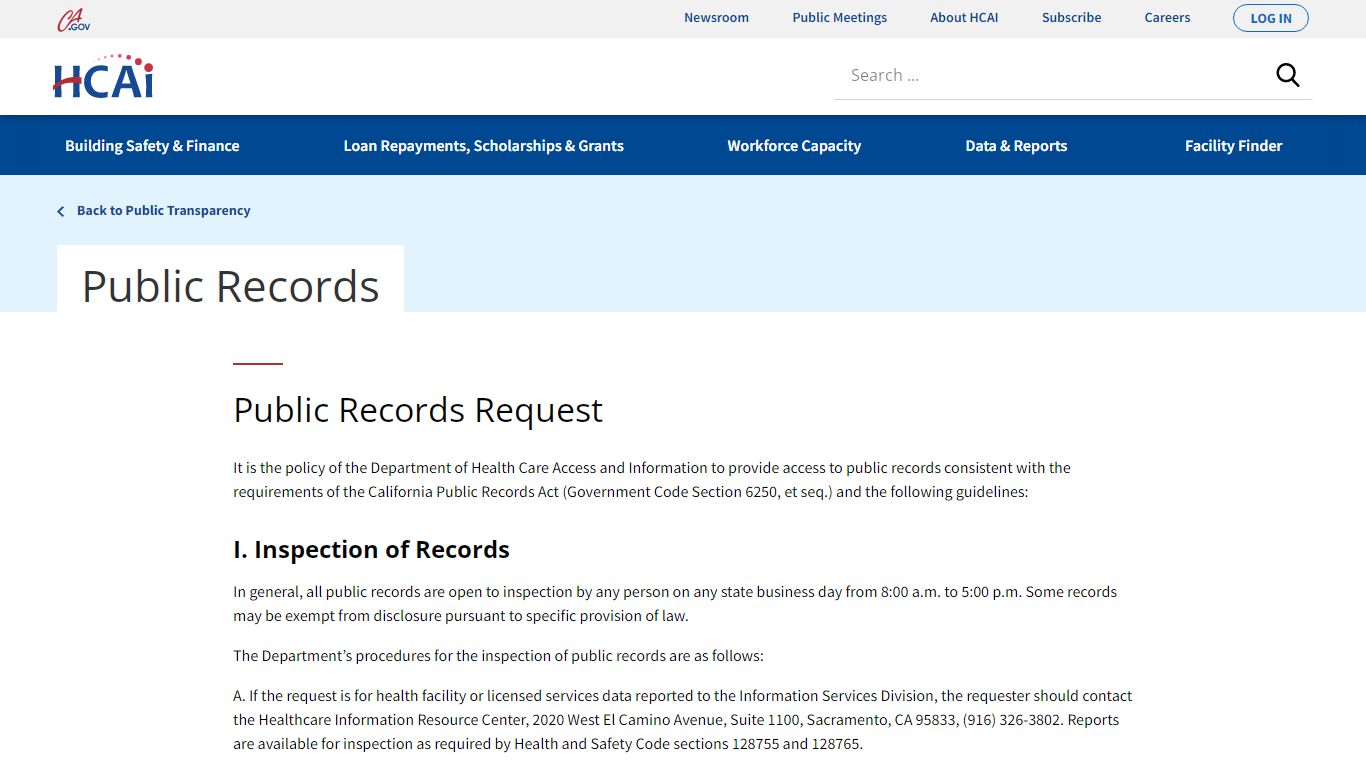Focus the Search input field

click(x=1050, y=75)
